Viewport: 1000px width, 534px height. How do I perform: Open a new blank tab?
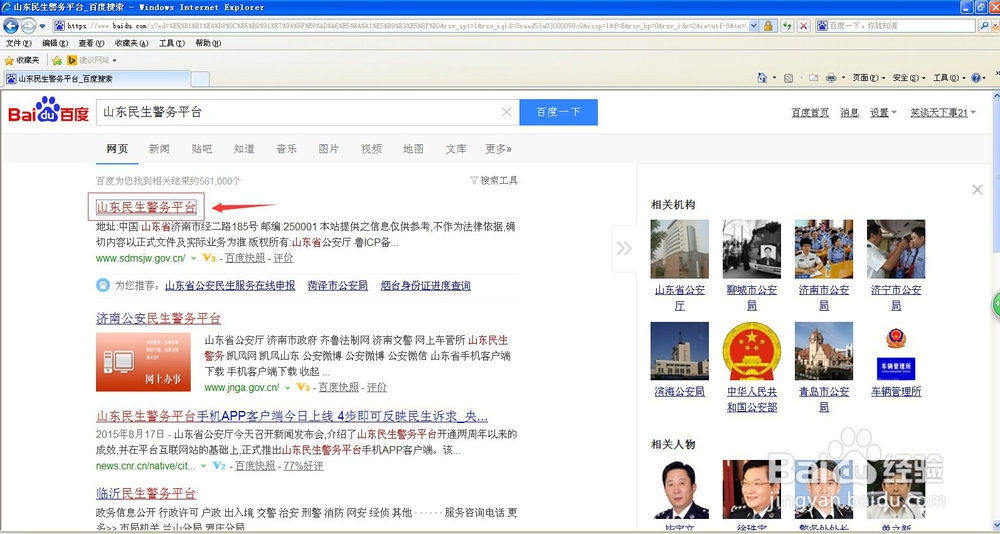[200, 79]
